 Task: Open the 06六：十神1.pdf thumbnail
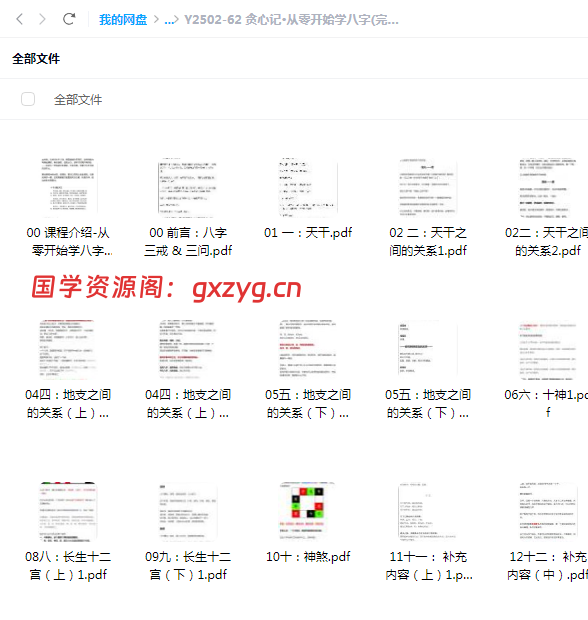tap(548, 349)
